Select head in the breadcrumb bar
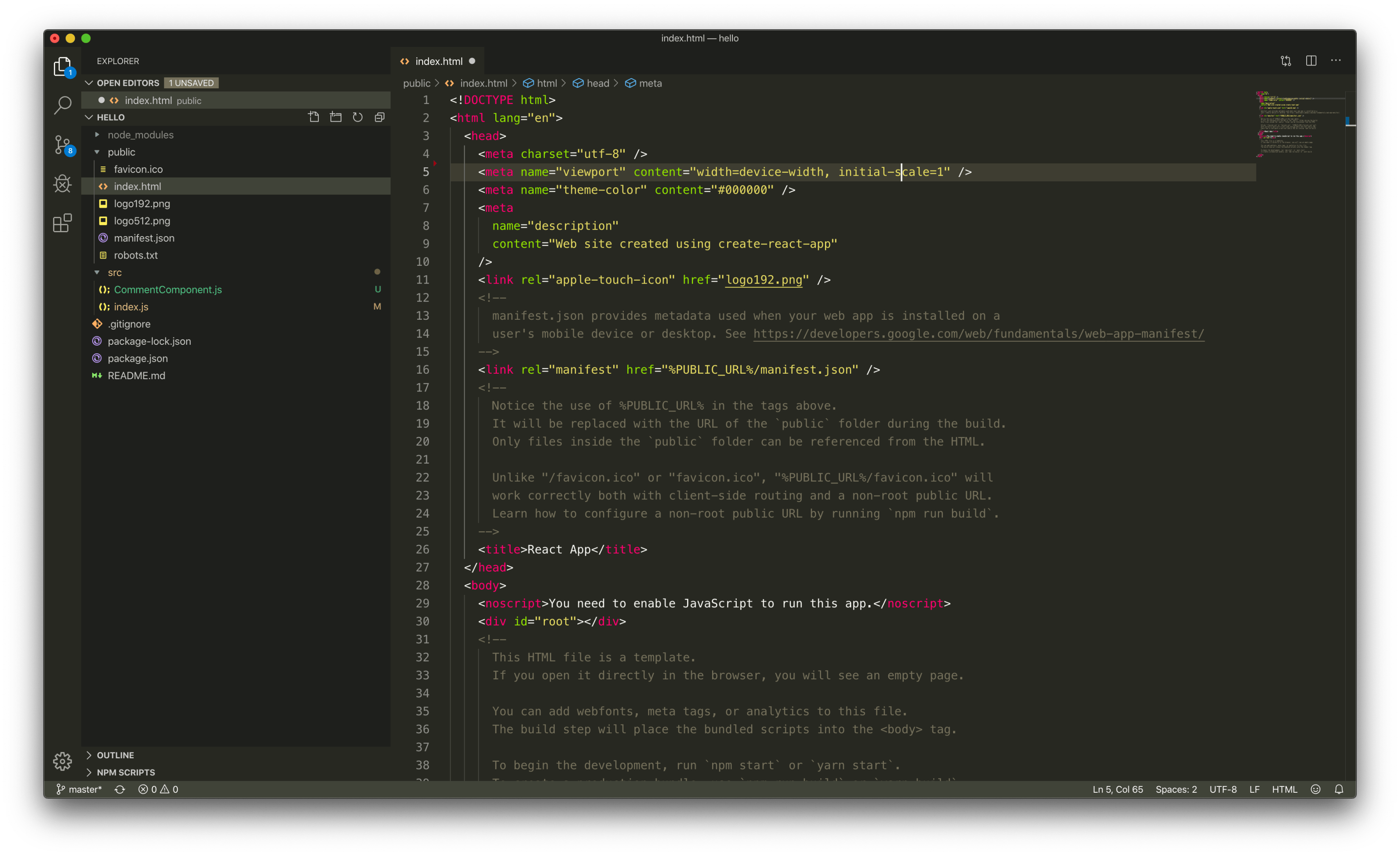Screen dimensions: 1400x856 tap(598, 83)
